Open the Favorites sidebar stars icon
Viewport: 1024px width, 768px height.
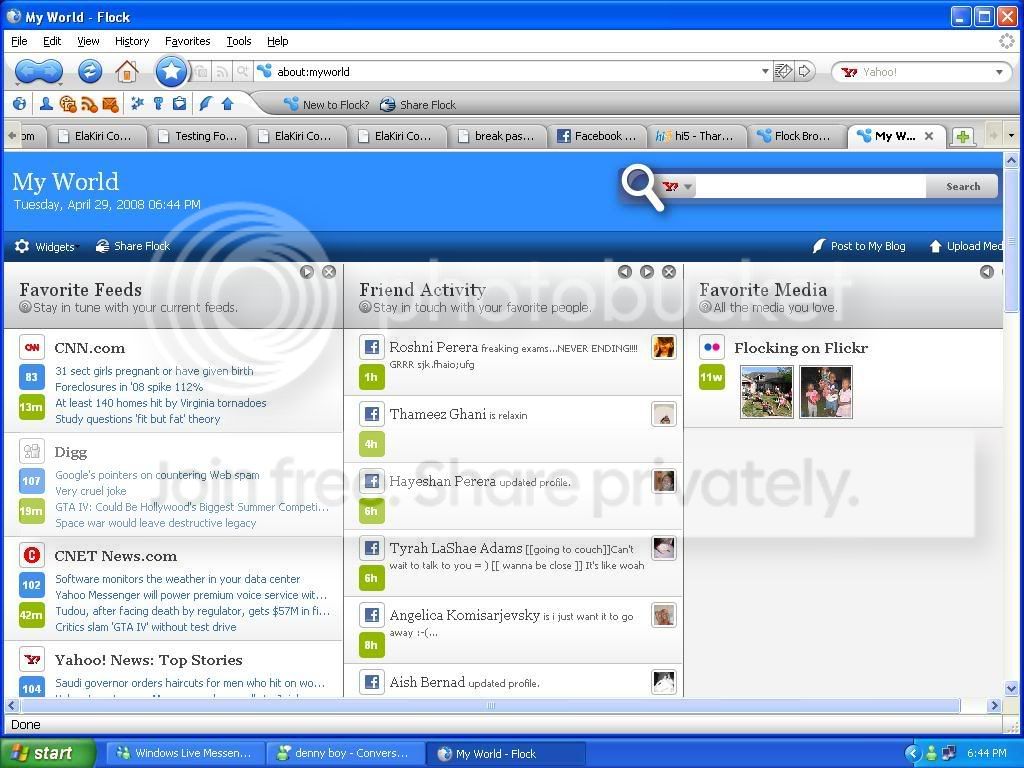tap(137, 104)
